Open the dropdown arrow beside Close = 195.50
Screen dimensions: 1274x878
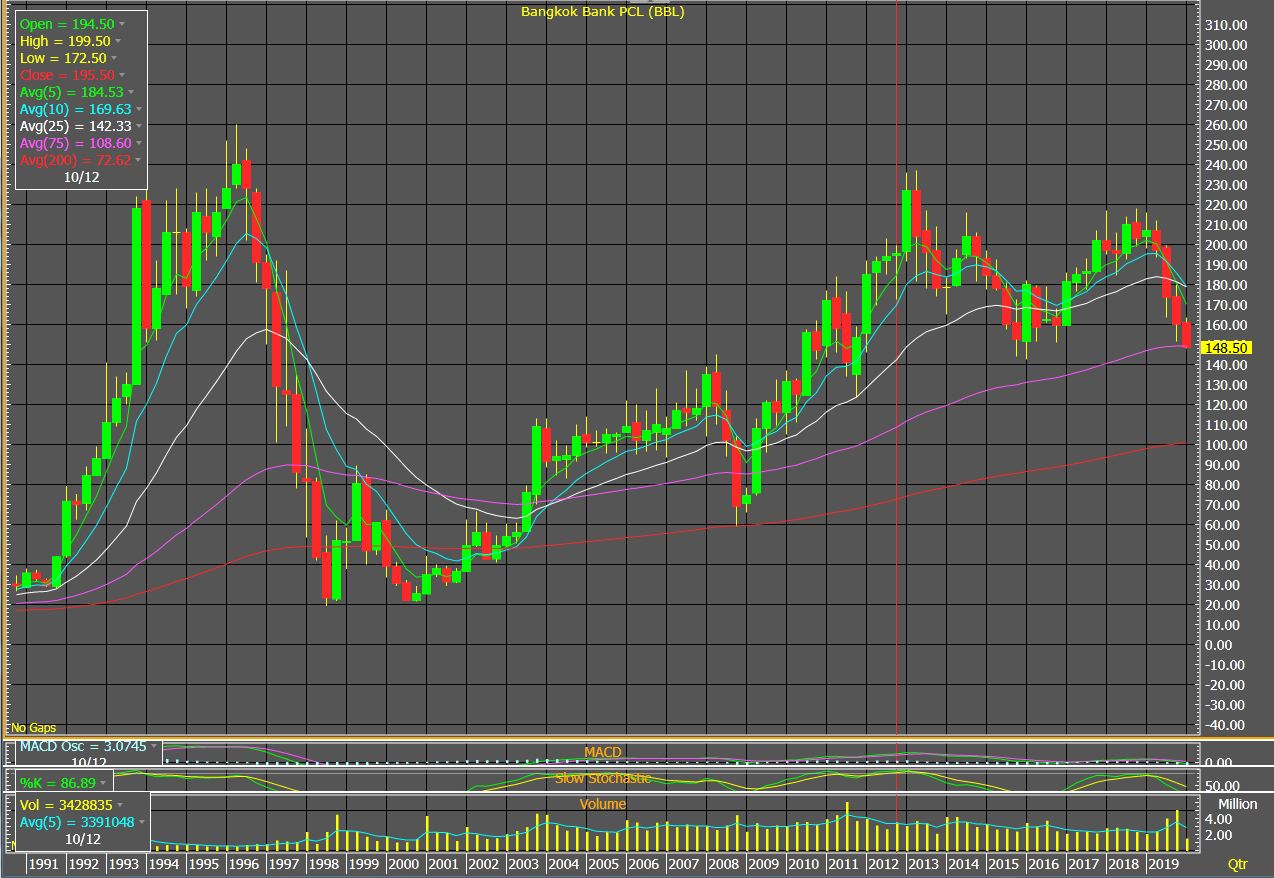(123, 75)
